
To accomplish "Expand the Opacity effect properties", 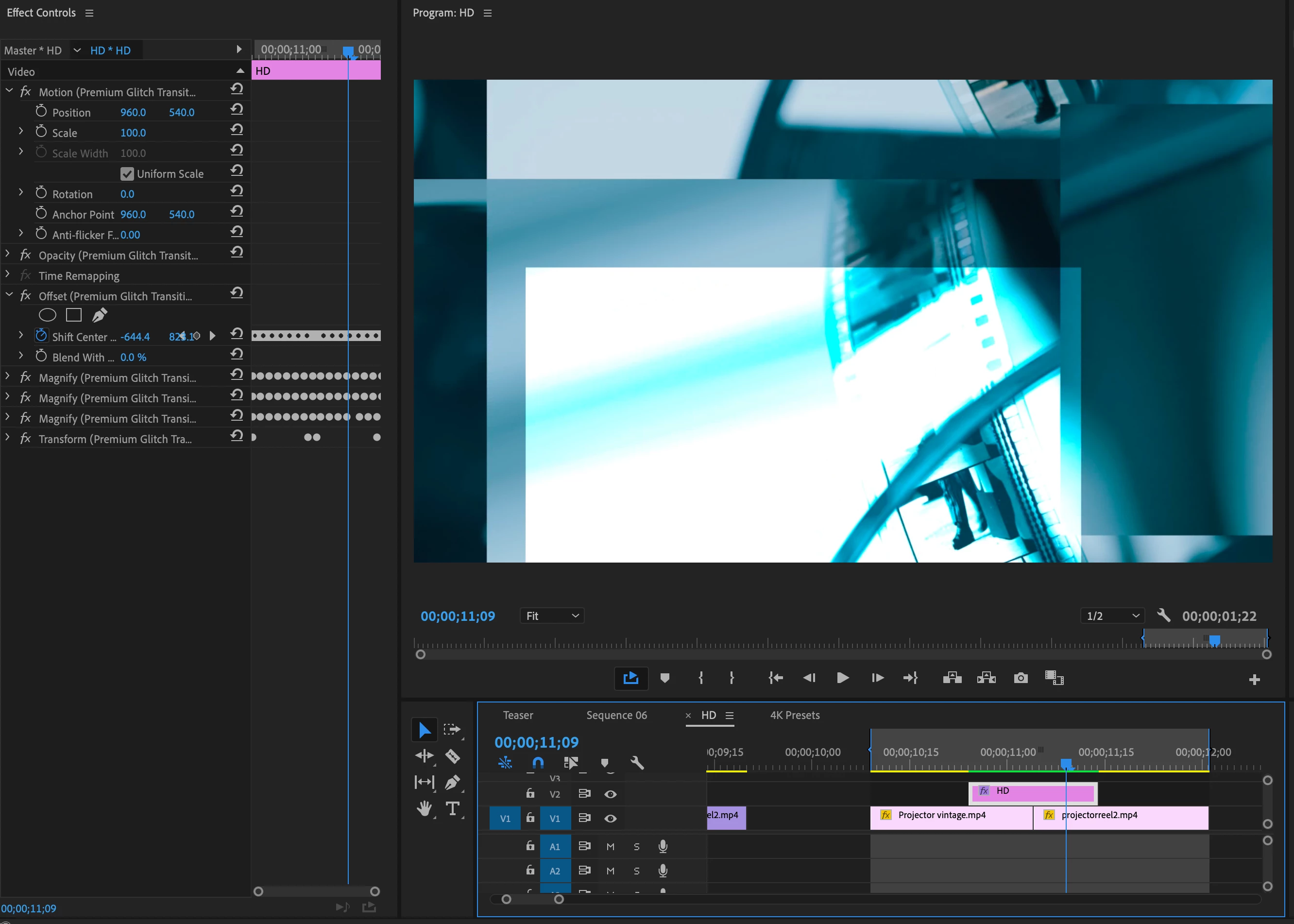I will pos(7,255).
